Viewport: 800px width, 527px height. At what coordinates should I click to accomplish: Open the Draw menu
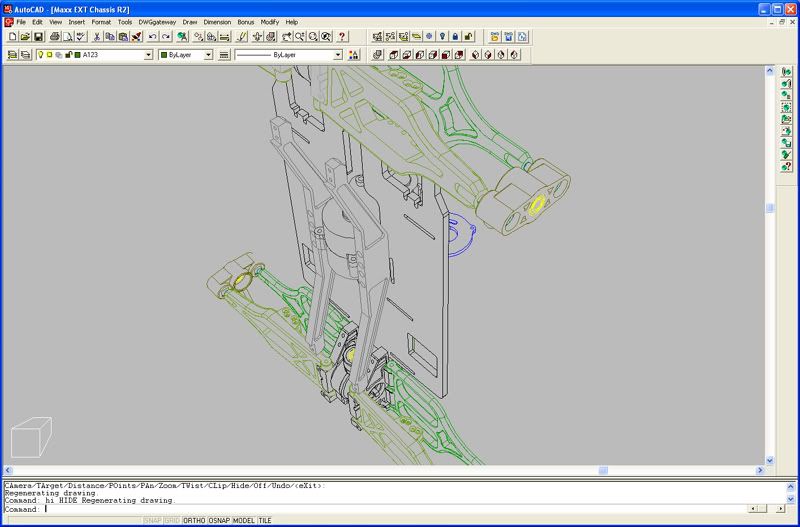tap(190, 21)
